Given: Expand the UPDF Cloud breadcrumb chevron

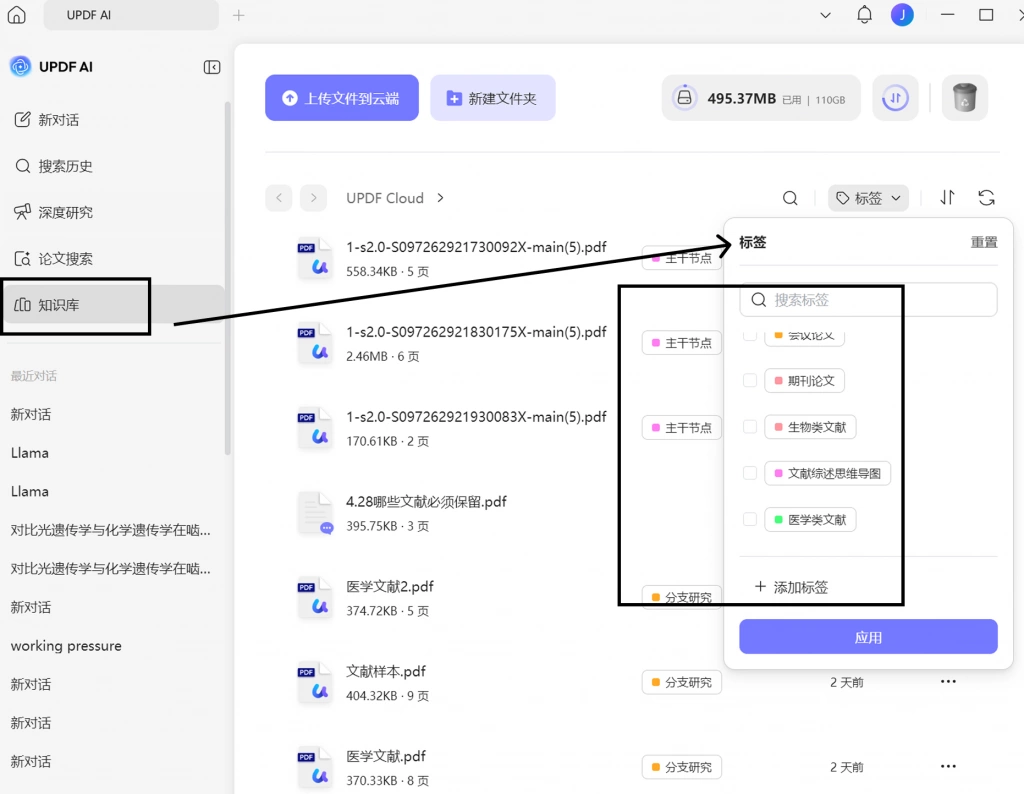Looking at the screenshot, I should click(x=440, y=198).
